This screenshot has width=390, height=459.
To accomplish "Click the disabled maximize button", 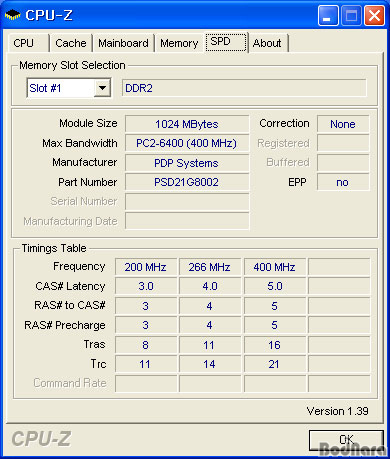I will tap(351, 15).
